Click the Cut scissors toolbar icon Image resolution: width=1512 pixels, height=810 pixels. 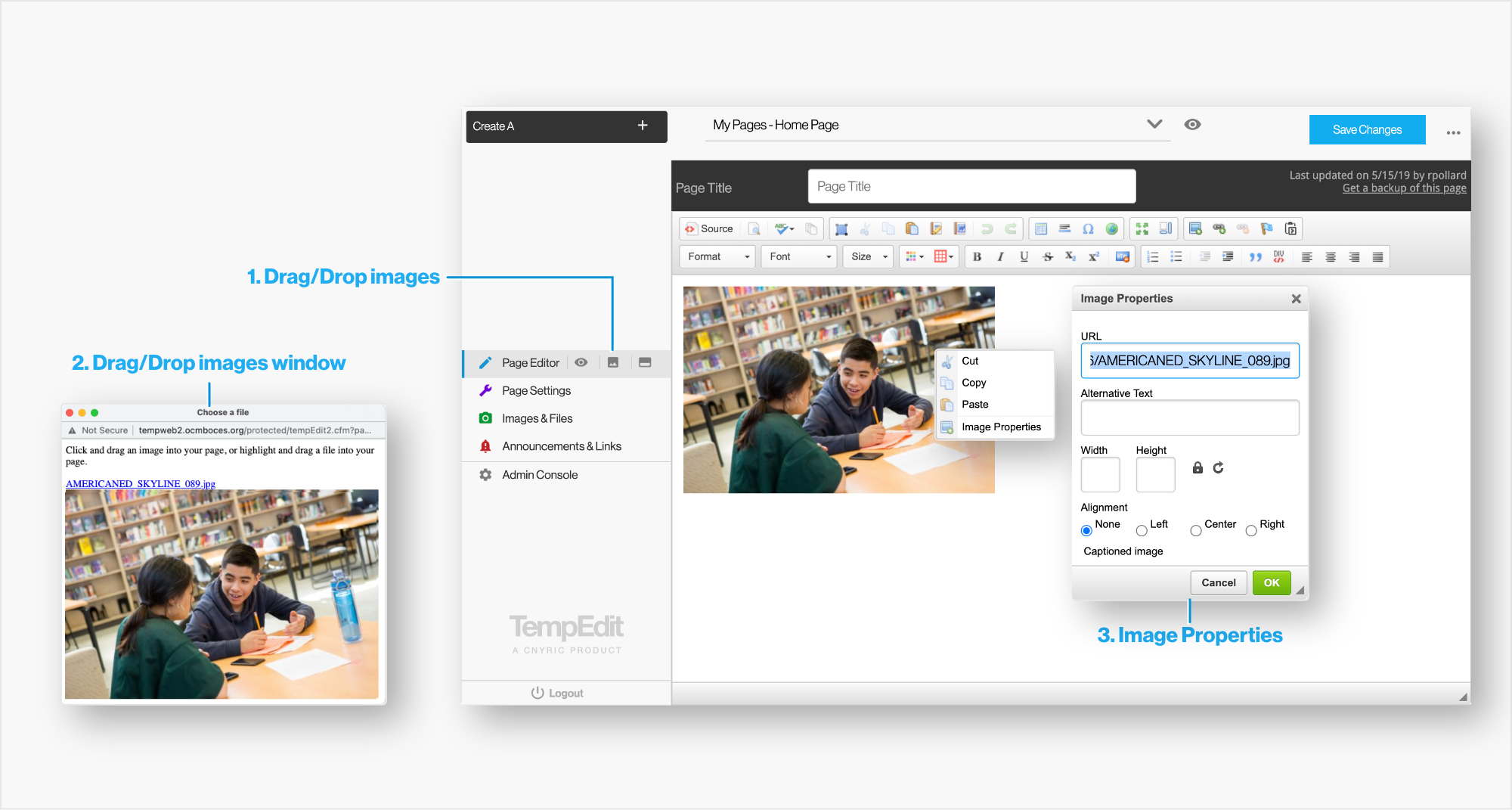[x=865, y=228]
